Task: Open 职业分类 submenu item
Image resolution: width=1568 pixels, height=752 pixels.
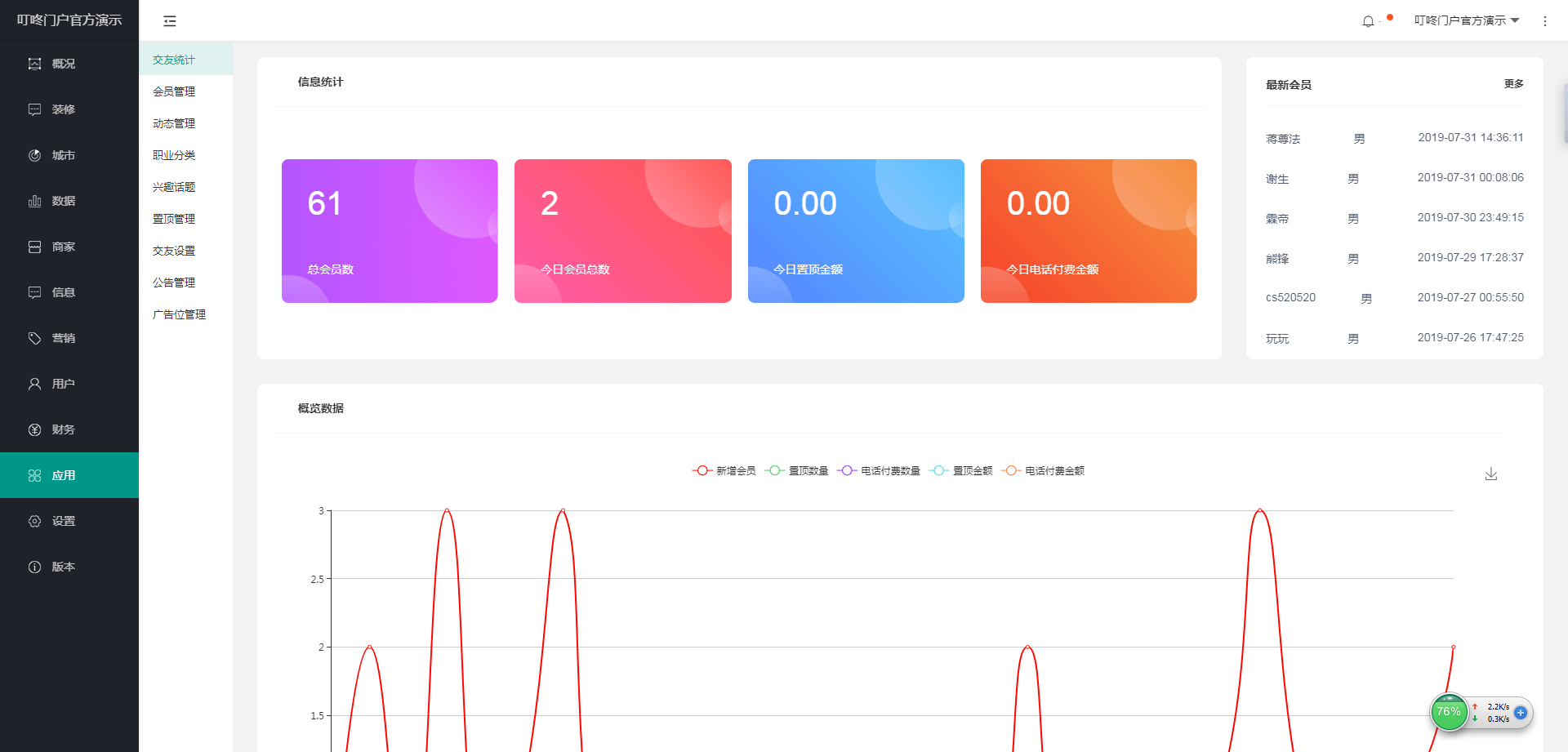Action: (x=185, y=155)
